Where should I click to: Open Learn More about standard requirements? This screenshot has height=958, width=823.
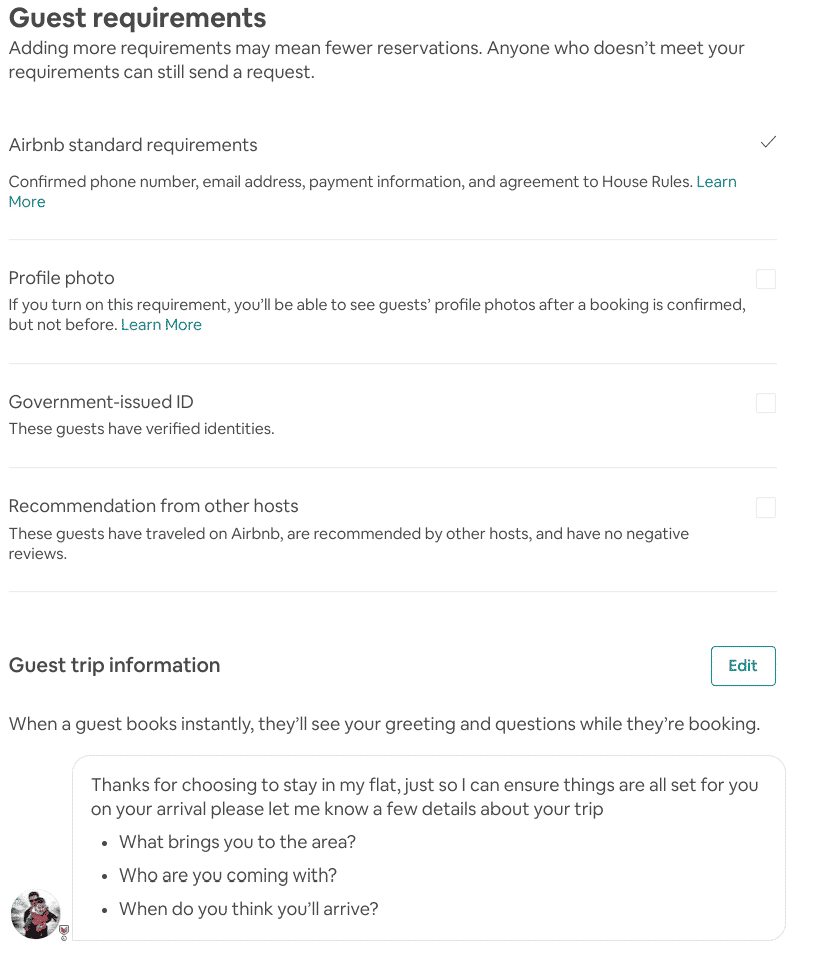click(716, 181)
